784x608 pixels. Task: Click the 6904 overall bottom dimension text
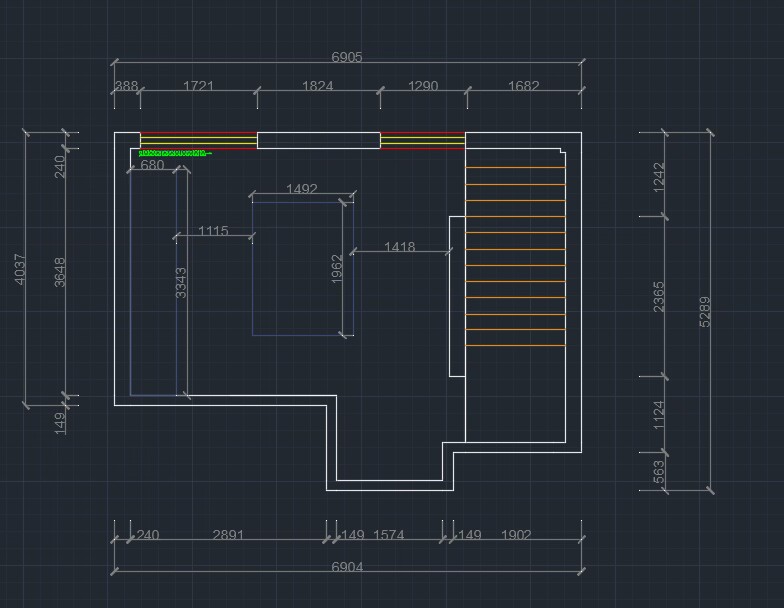(346, 567)
